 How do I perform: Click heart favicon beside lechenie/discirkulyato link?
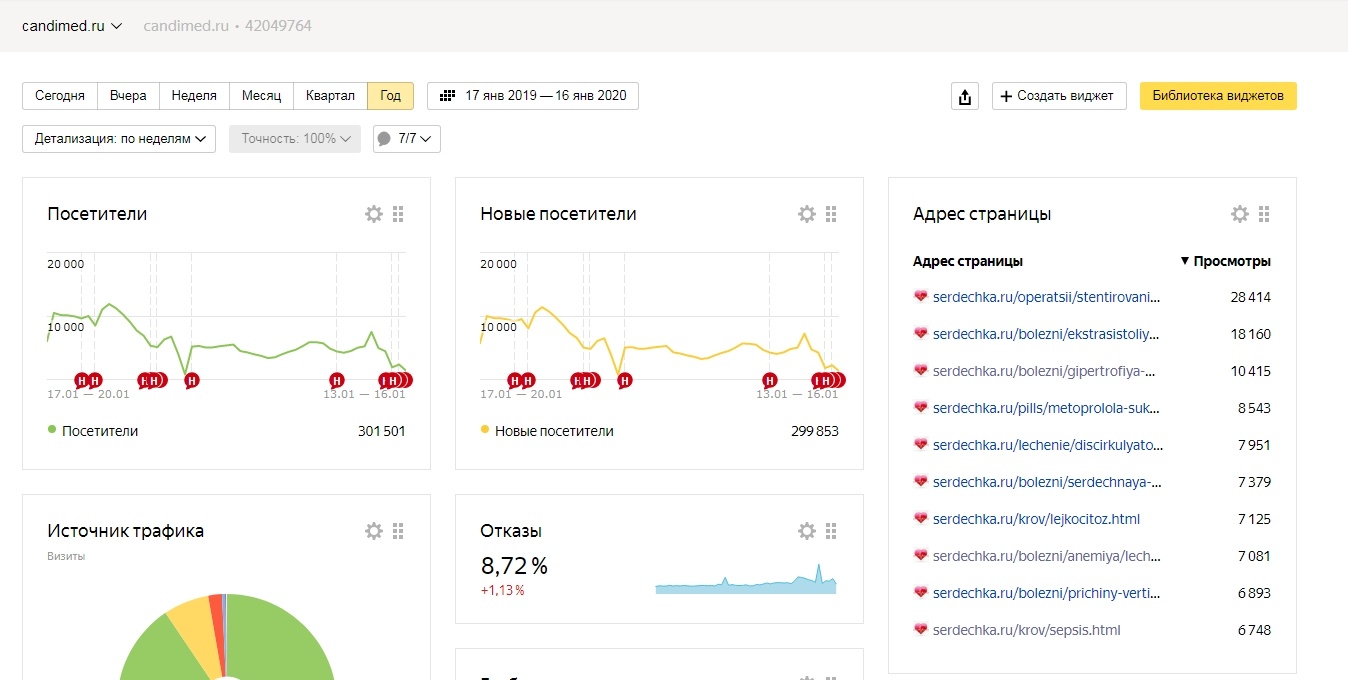point(921,445)
